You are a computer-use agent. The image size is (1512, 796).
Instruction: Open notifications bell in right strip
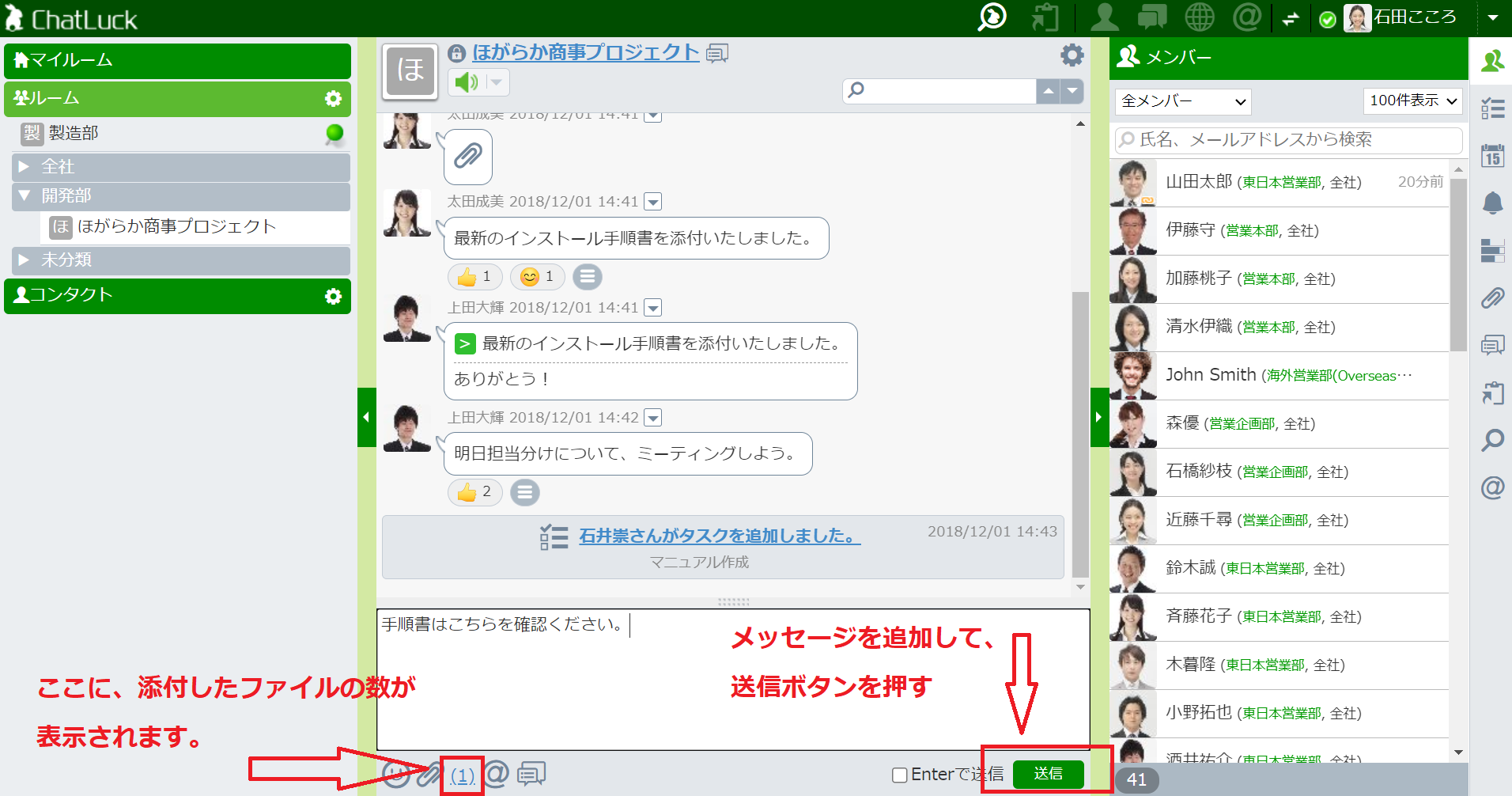pos(1492,203)
